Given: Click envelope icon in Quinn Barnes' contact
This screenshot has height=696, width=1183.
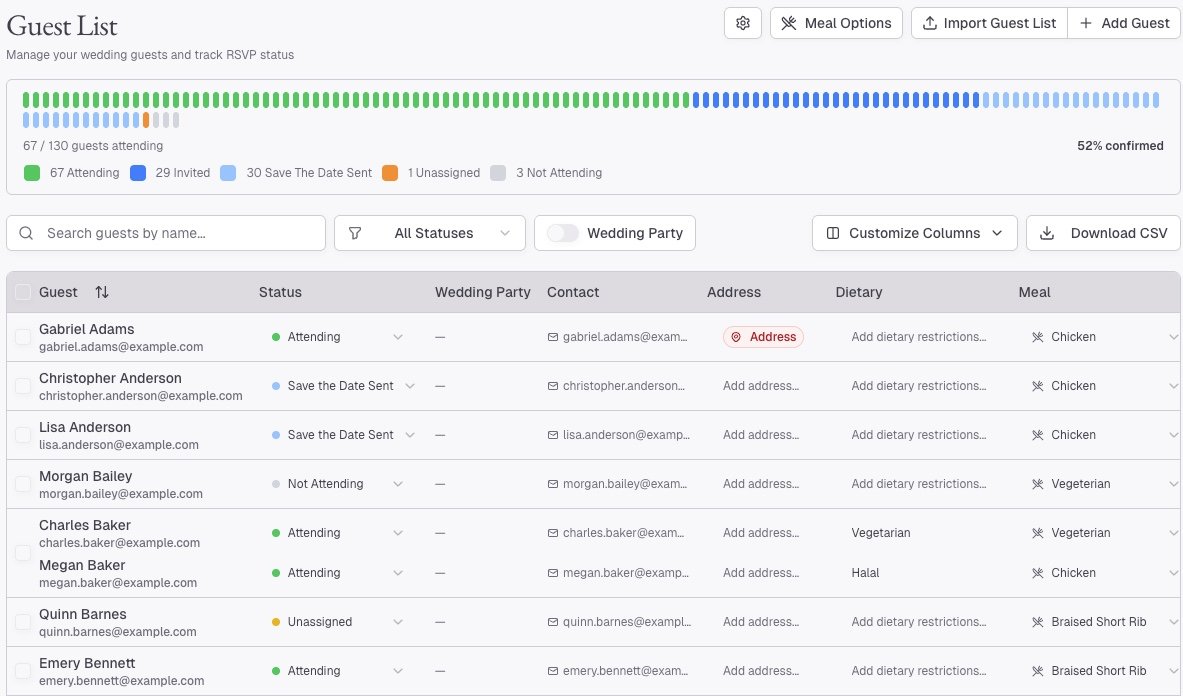Looking at the screenshot, I should [553, 622].
